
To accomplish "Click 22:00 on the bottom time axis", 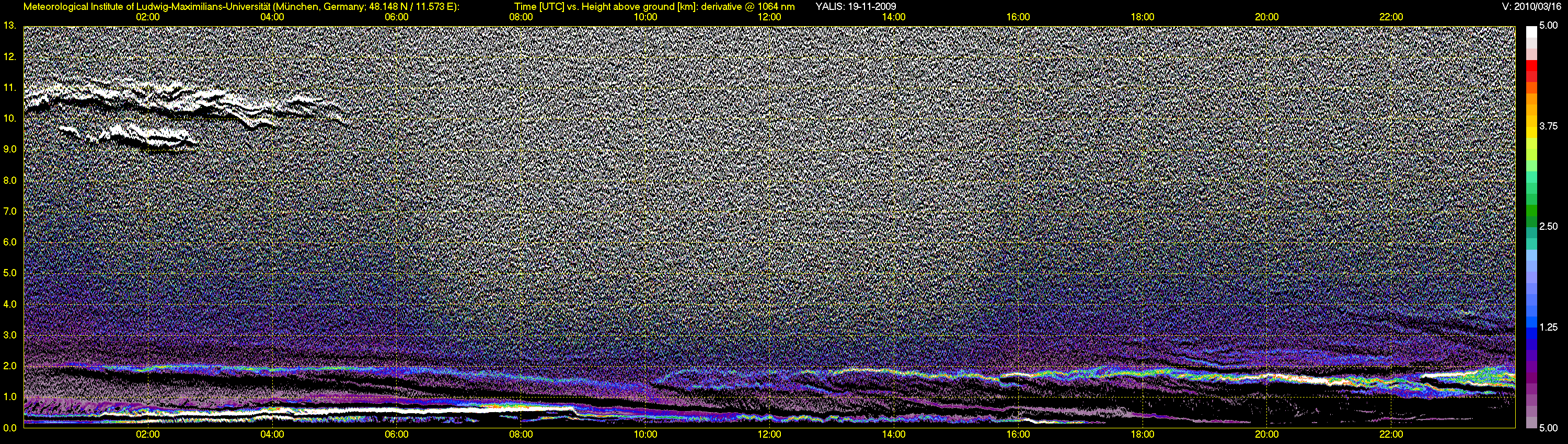I will pos(1391,434).
